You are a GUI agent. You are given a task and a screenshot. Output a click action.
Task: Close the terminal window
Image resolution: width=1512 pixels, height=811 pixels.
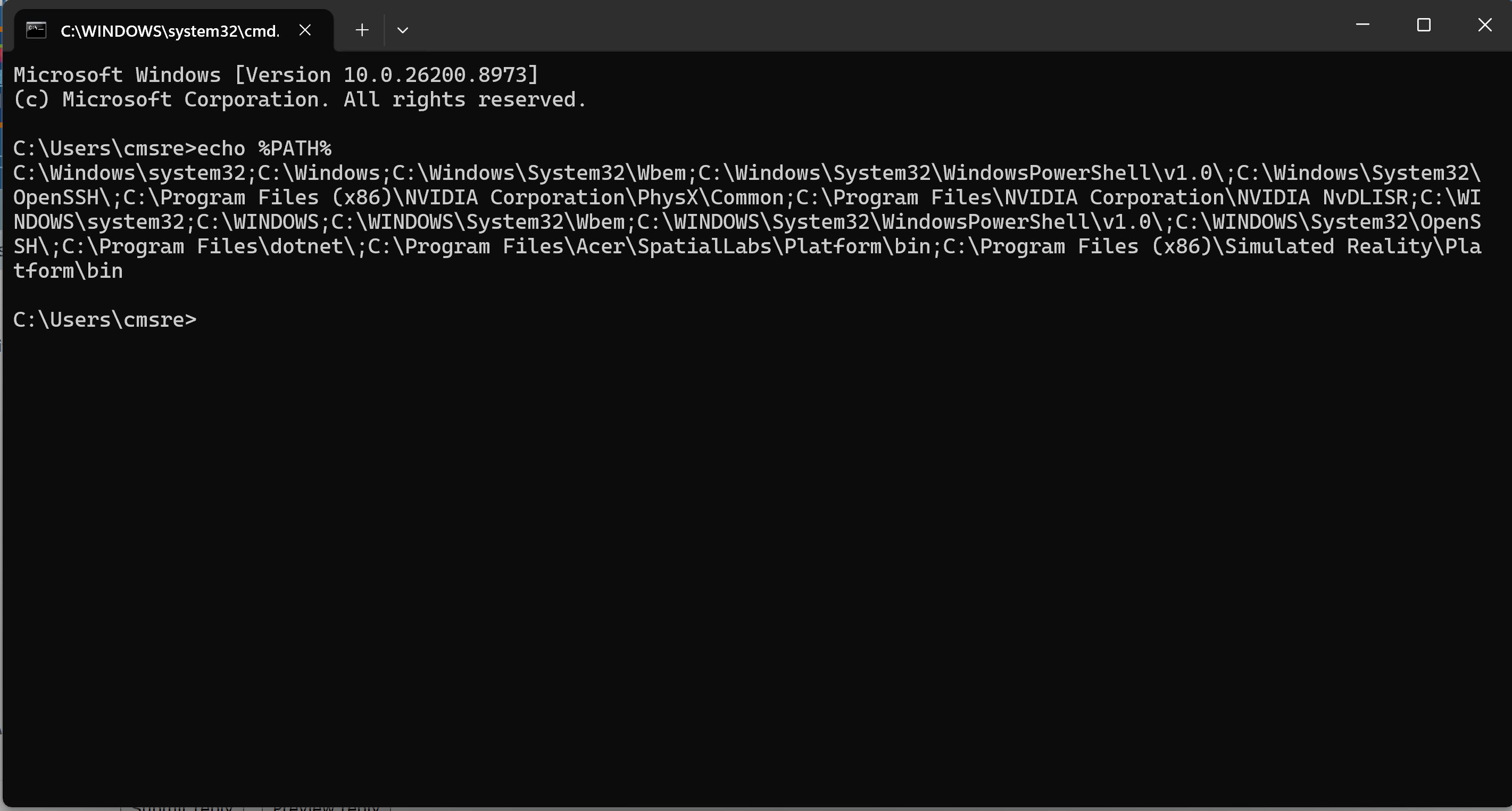click(1484, 25)
